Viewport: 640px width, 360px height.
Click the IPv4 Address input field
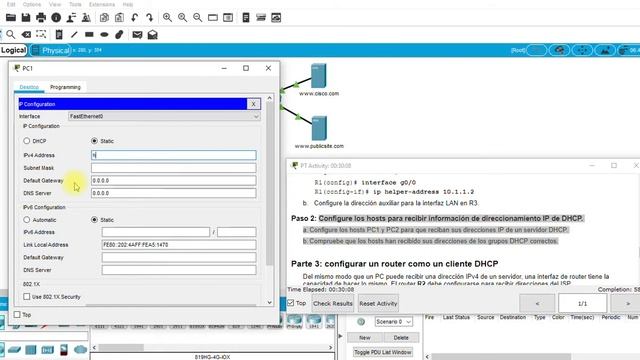174,155
